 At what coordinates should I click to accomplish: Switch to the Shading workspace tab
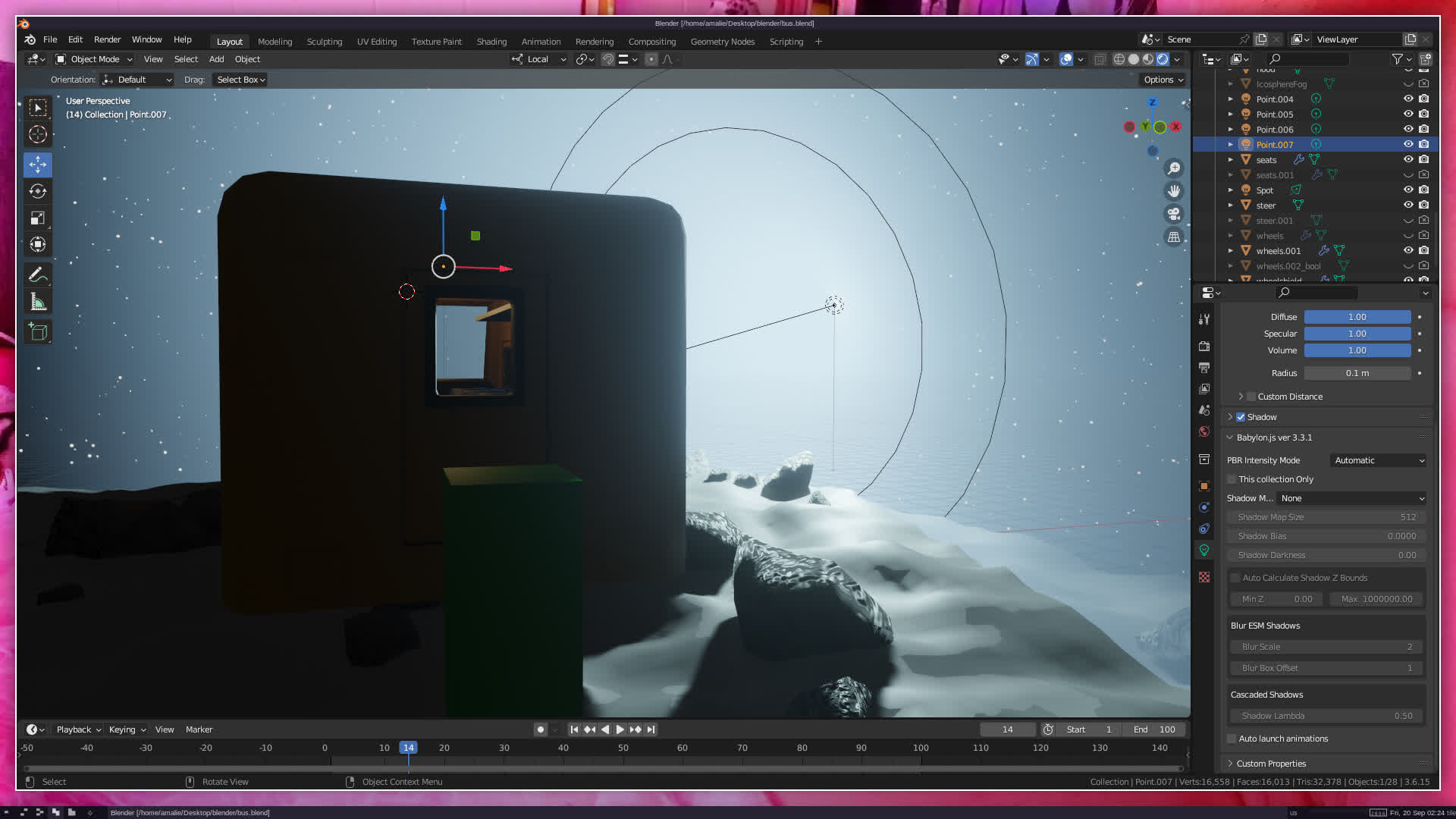[x=491, y=42]
